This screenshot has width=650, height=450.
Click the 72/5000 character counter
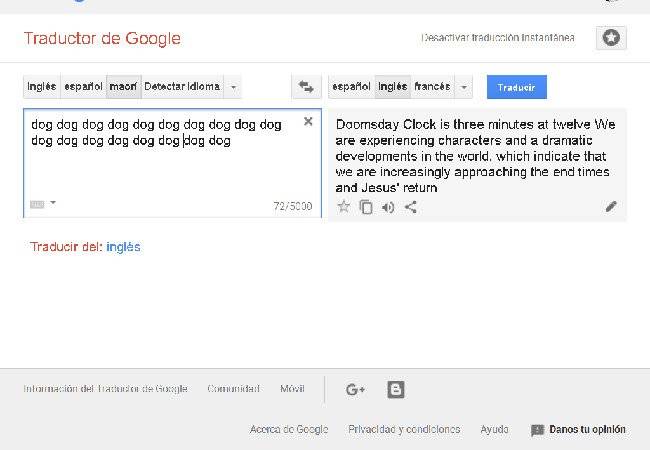pos(293,206)
